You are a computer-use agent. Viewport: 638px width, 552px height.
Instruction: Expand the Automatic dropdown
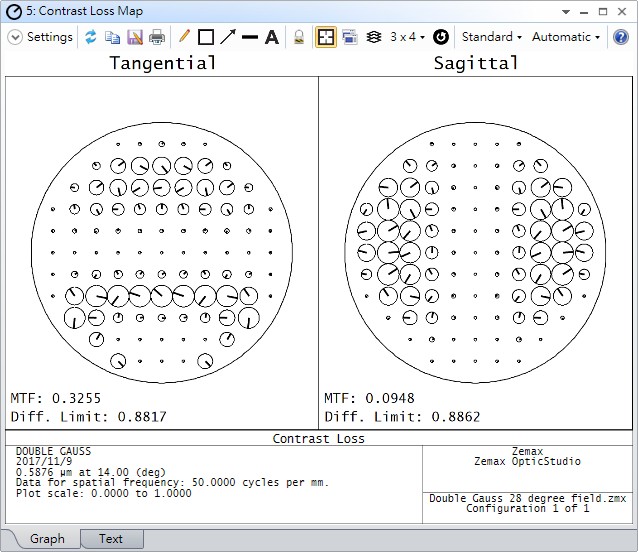tap(565, 37)
